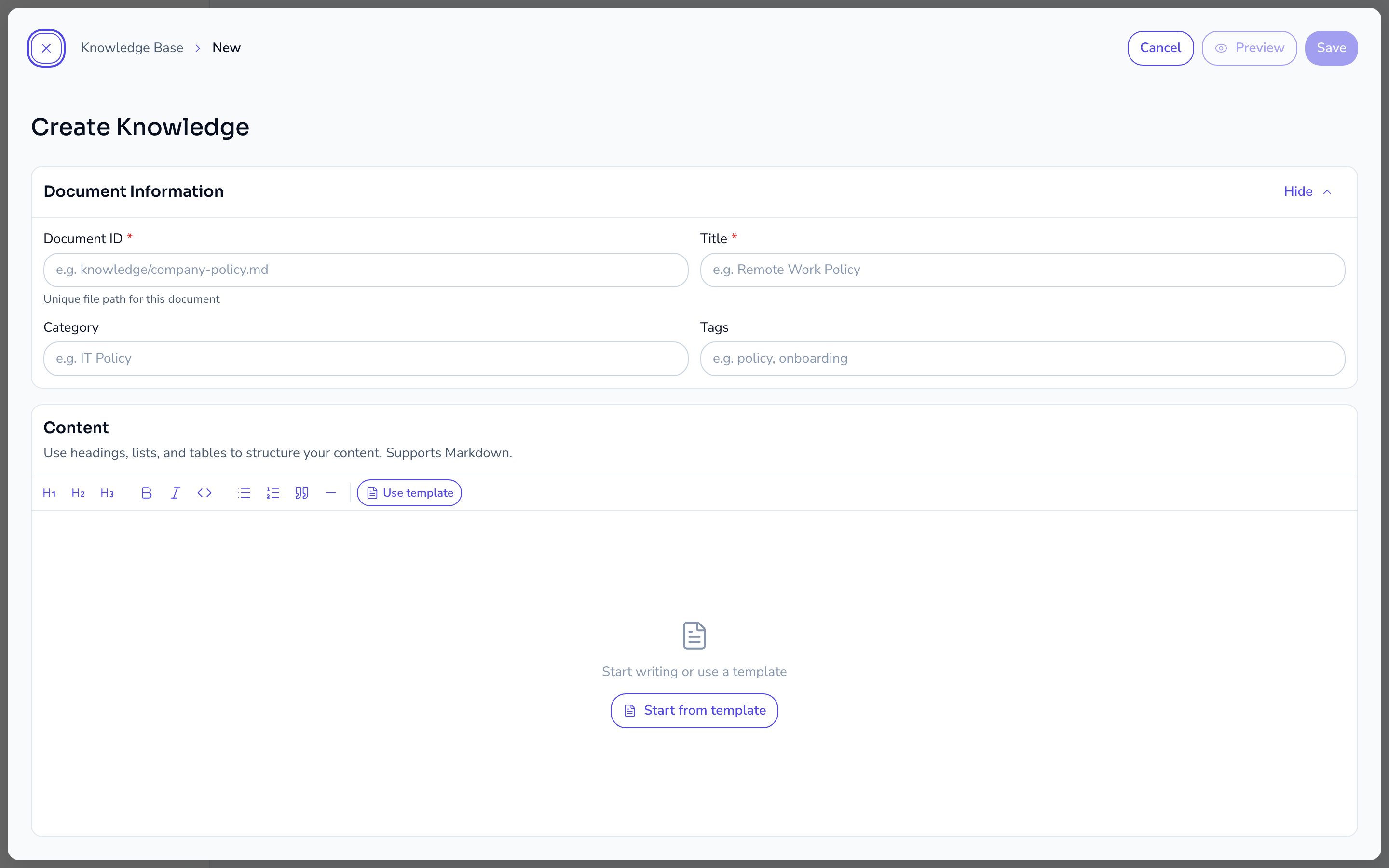1389x868 pixels.
Task: Insert a horizontal rule
Action: (330, 493)
